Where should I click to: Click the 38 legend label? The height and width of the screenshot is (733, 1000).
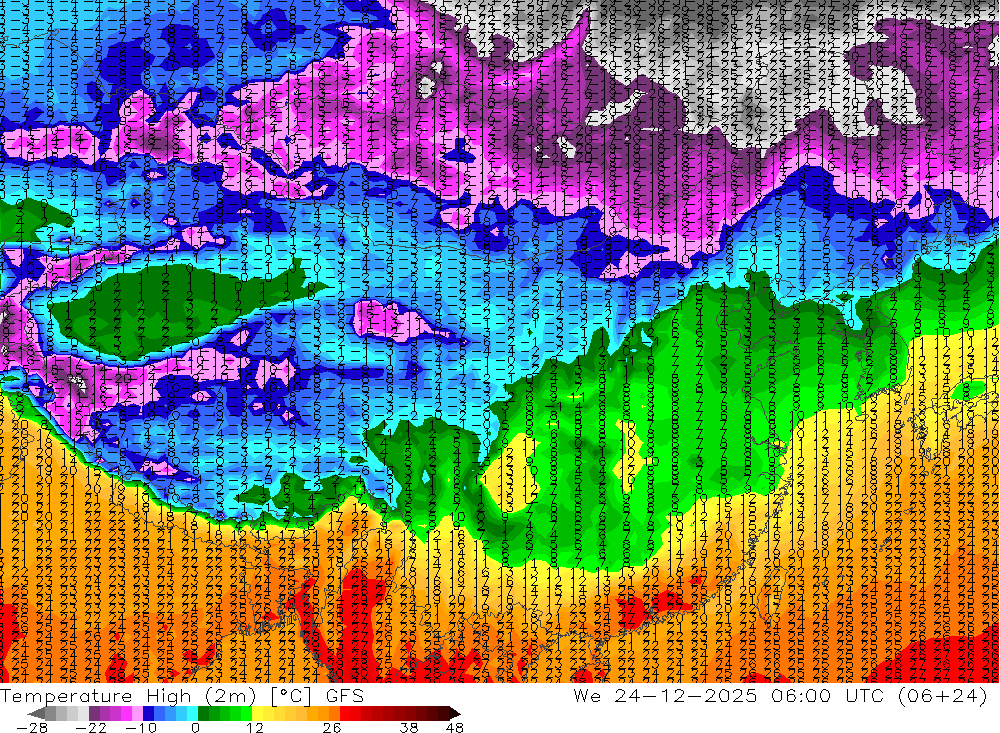coord(409,728)
